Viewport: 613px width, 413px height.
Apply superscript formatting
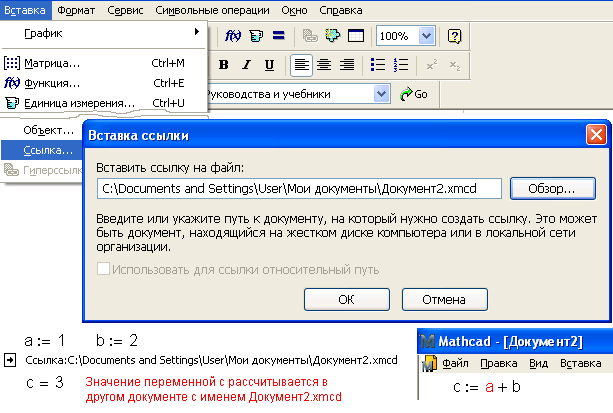(x=432, y=65)
